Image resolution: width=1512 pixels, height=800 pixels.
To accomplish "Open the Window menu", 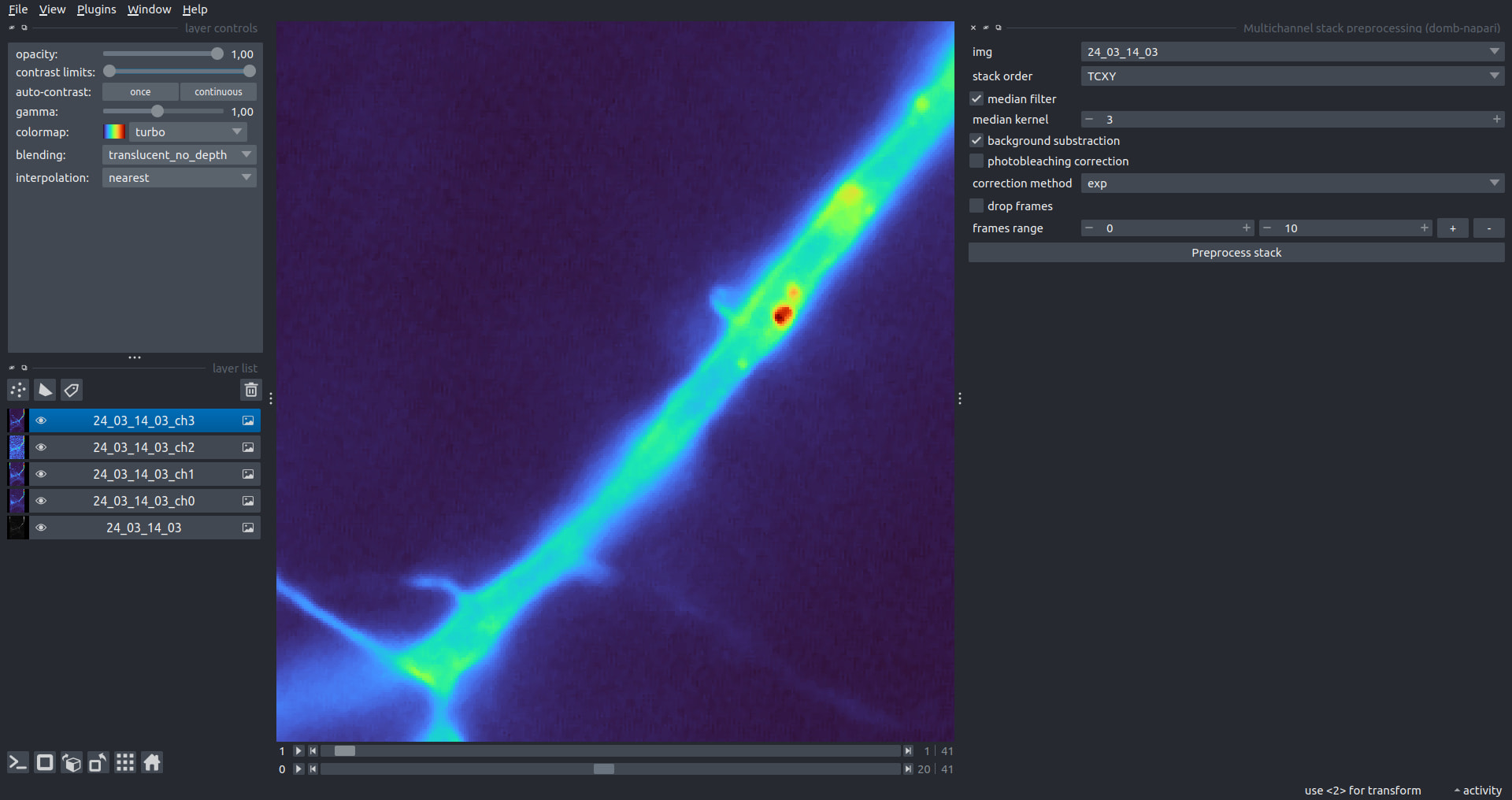I will [x=149, y=9].
